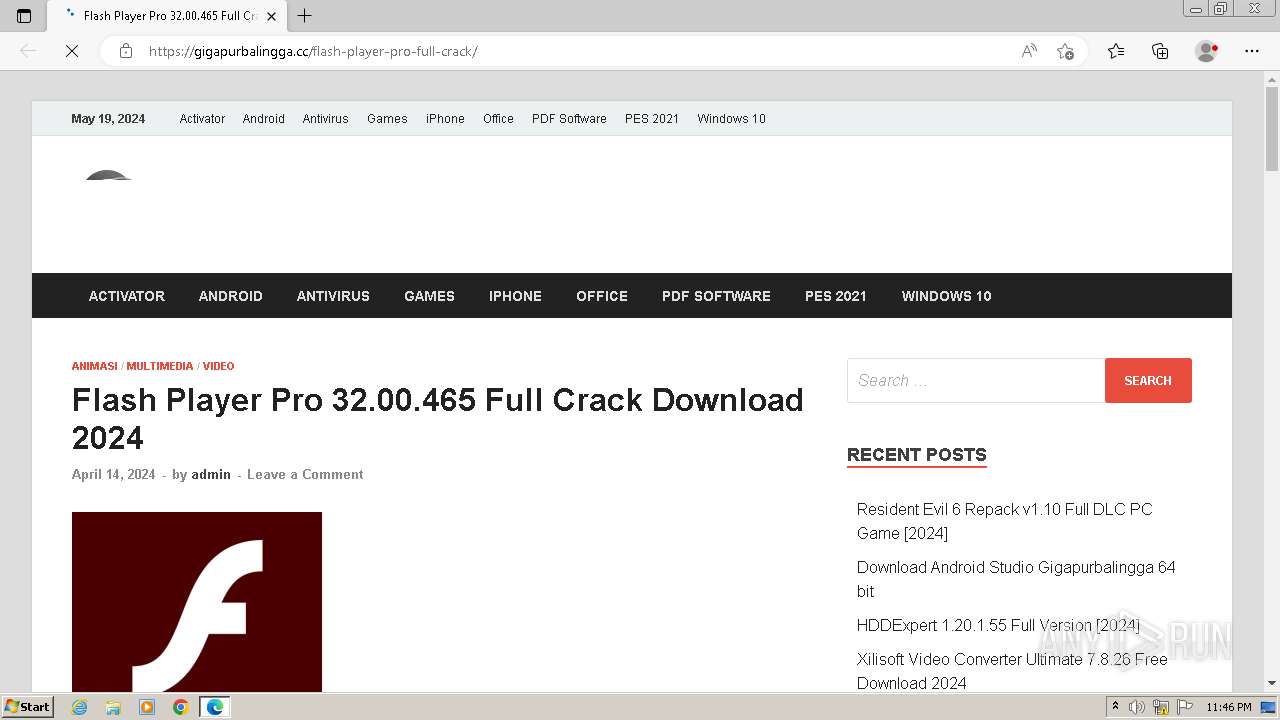Select PES 2021 in the dark menu
The width and height of the screenshot is (1280, 720).
pos(836,296)
